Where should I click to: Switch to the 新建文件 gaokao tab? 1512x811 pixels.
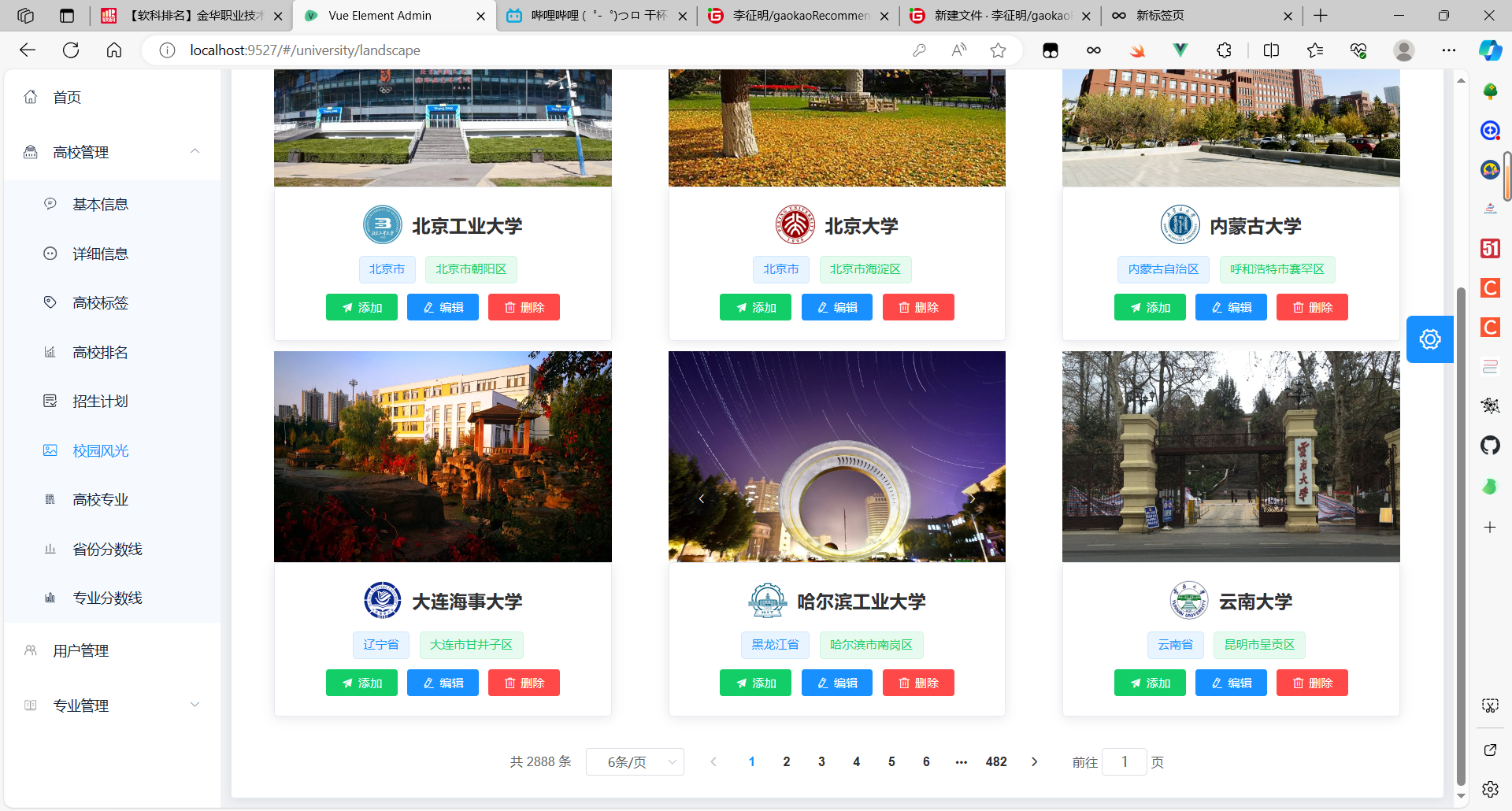point(1000,16)
